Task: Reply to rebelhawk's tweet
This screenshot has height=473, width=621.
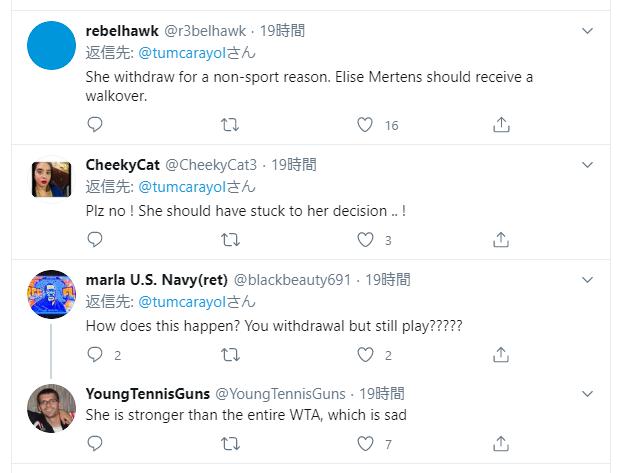Action: click(95, 125)
